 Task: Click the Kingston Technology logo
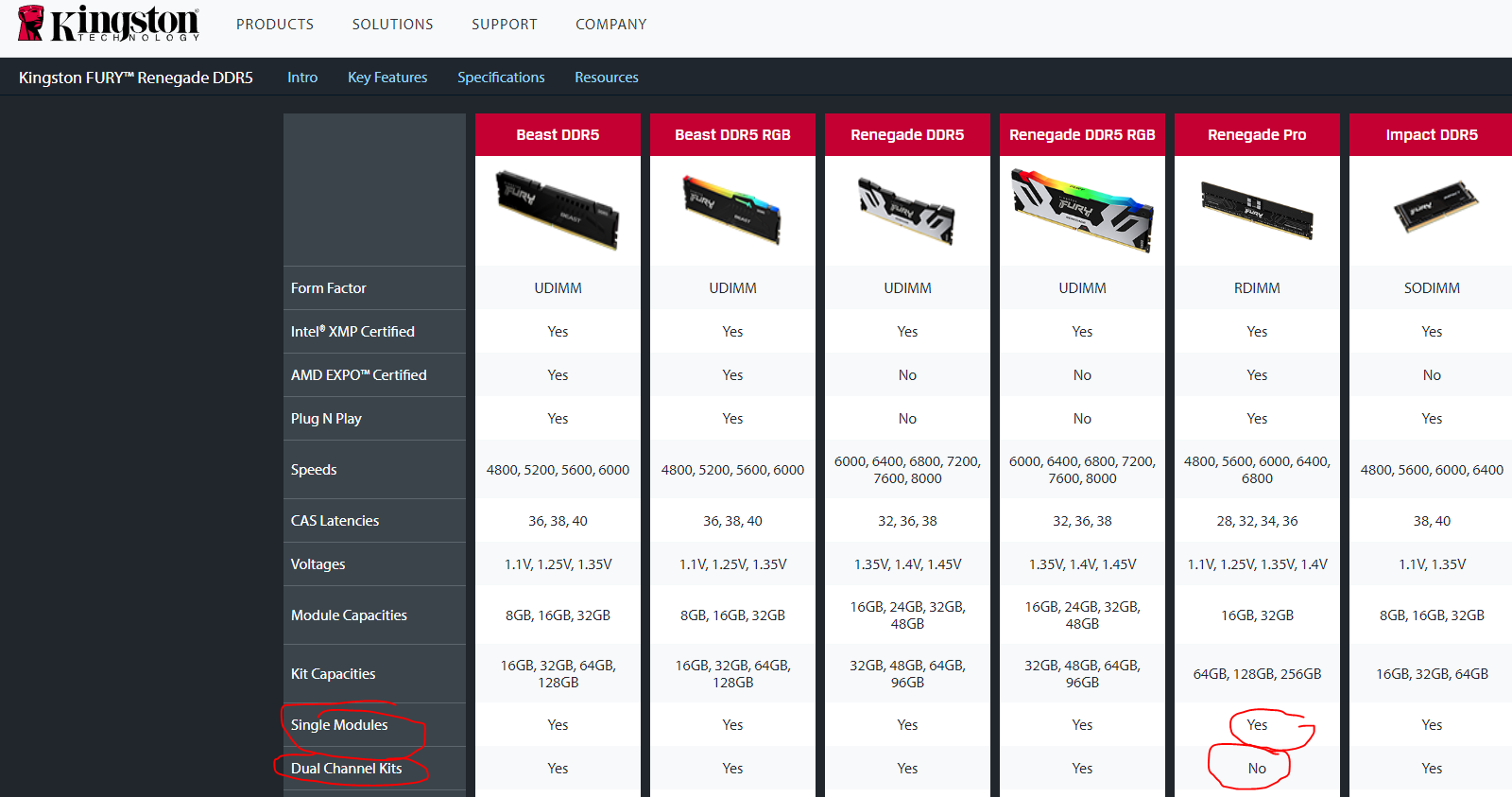[x=109, y=24]
